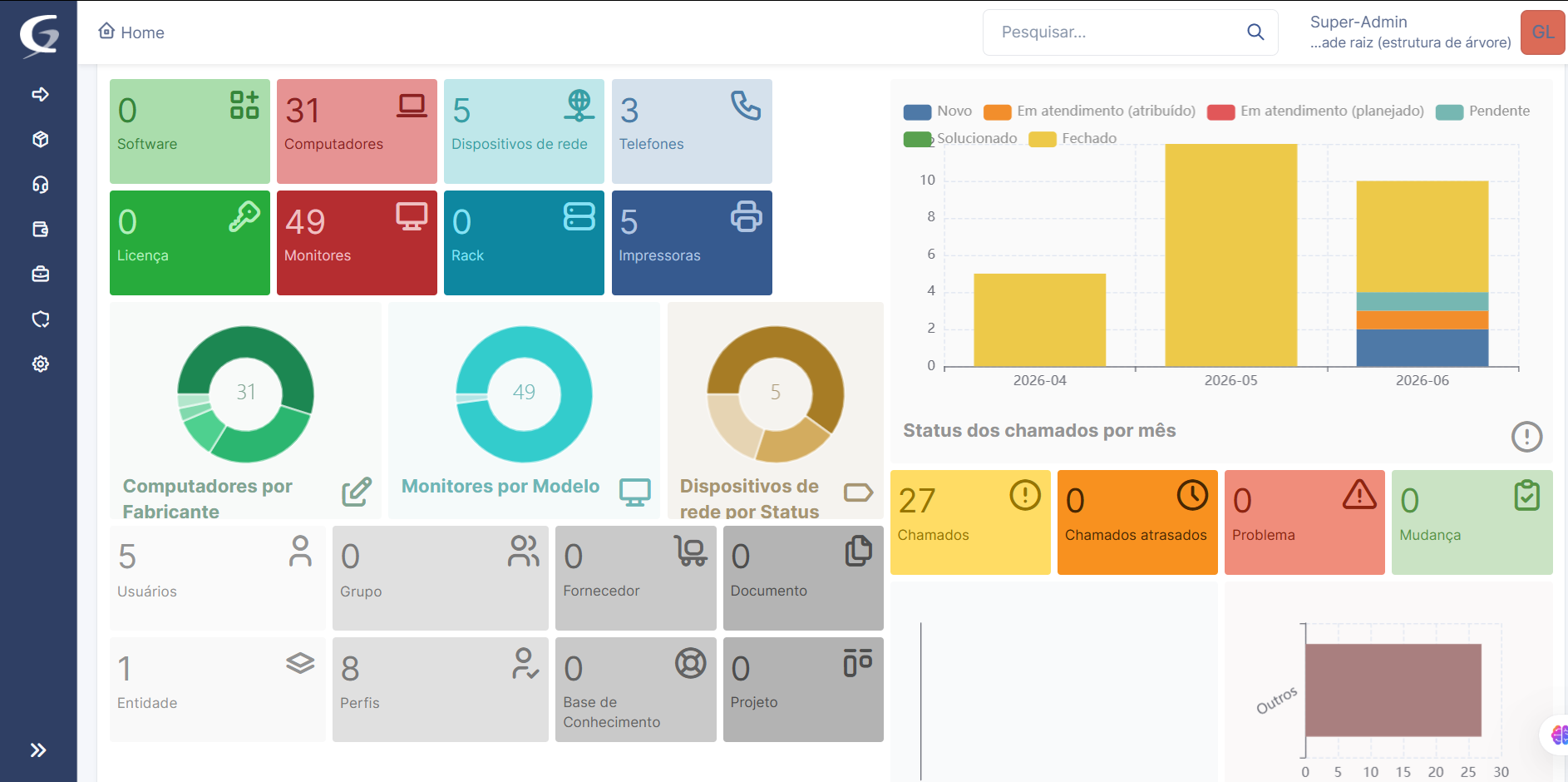
Task: Click the alert icon under the chamados chart
Action: pos(1526,436)
